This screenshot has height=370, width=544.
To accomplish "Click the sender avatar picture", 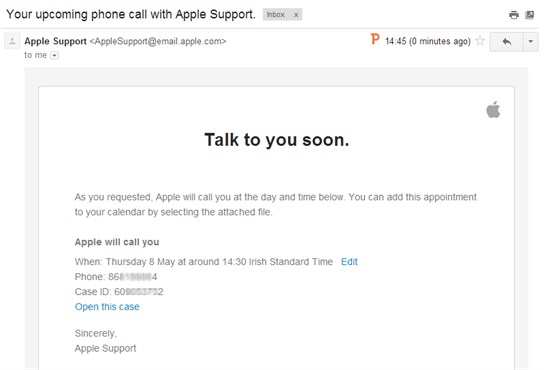I will [x=12, y=41].
